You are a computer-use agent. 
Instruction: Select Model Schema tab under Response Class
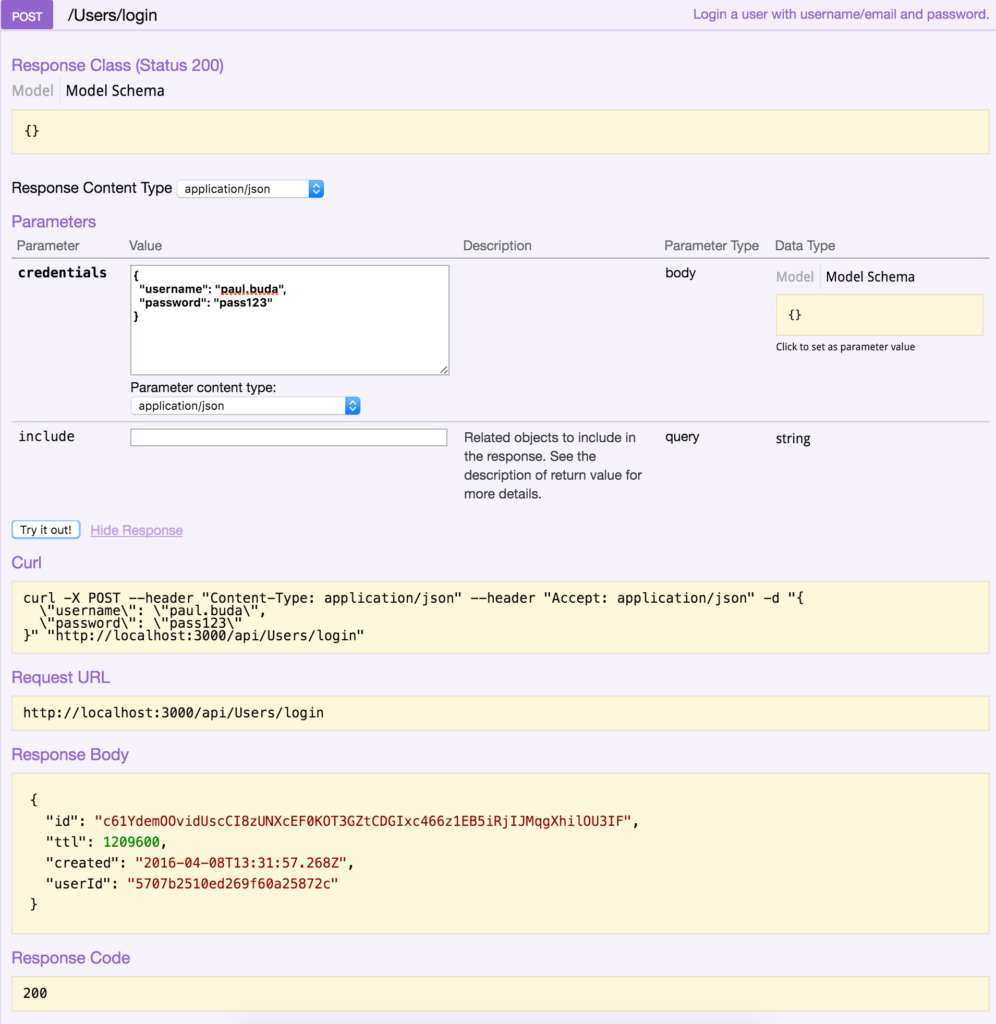point(115,91)
